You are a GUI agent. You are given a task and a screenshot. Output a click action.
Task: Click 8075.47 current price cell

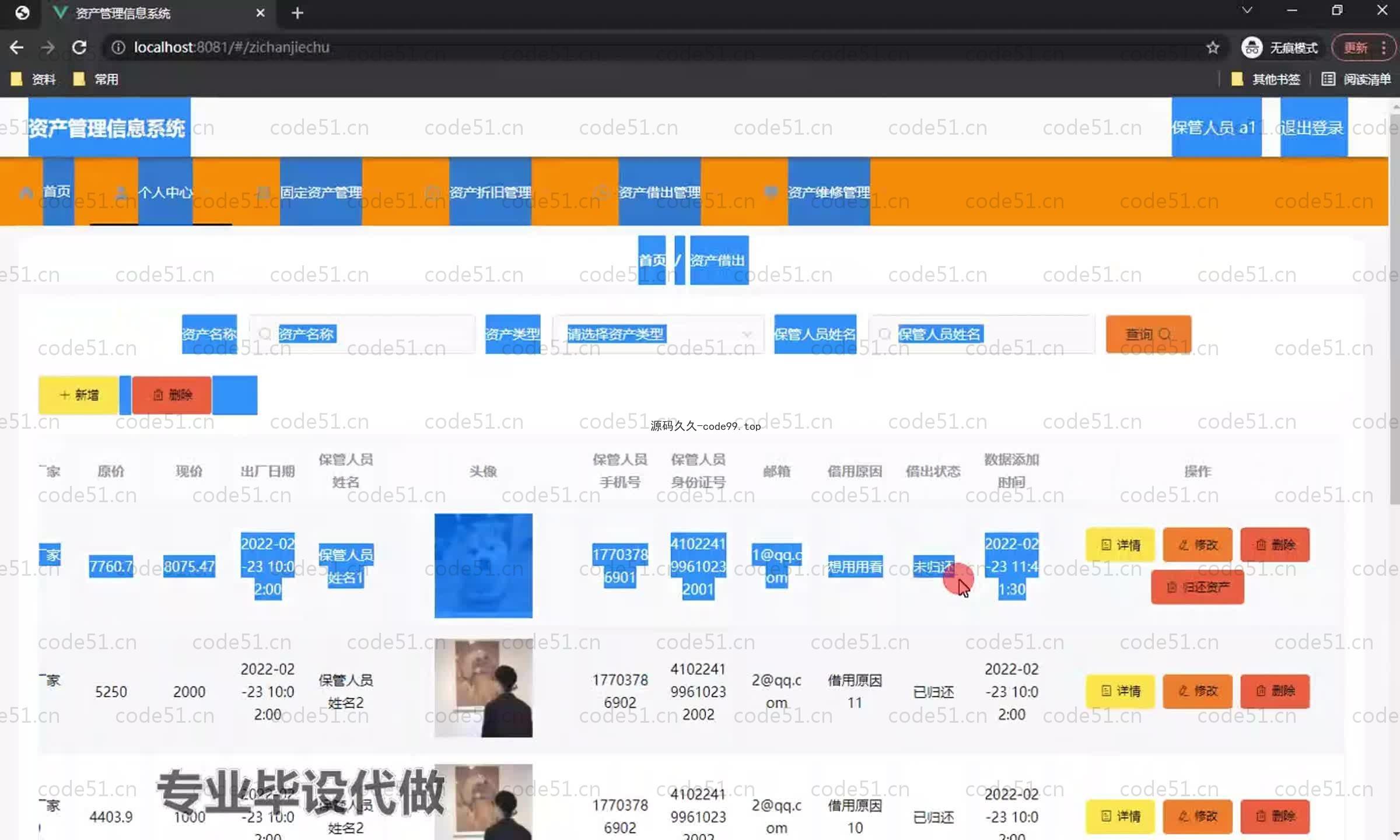pyautogui.click(x=189, y=566)
